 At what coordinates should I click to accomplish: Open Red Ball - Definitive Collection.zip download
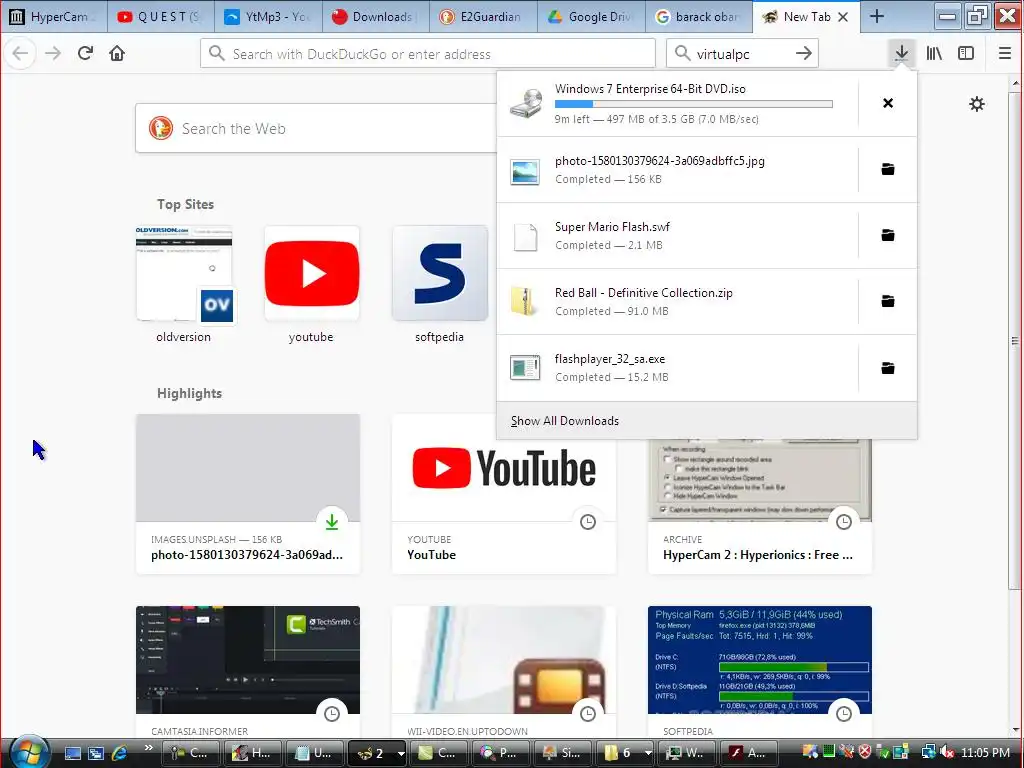pyautogui.click(x=678, y=302)
